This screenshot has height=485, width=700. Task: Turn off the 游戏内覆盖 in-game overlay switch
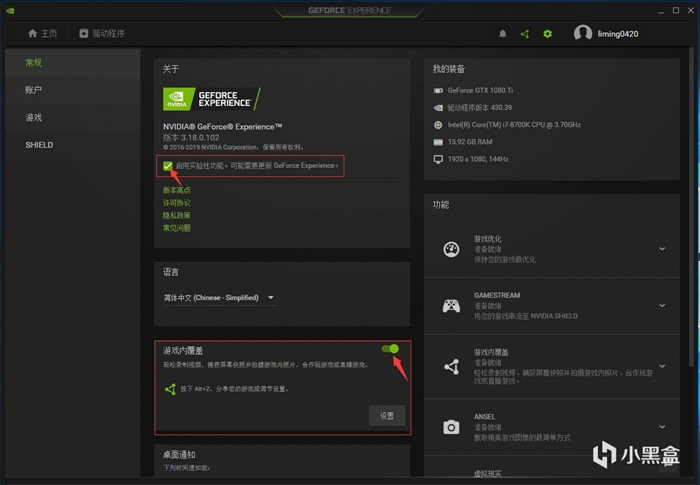pos(390,349)
